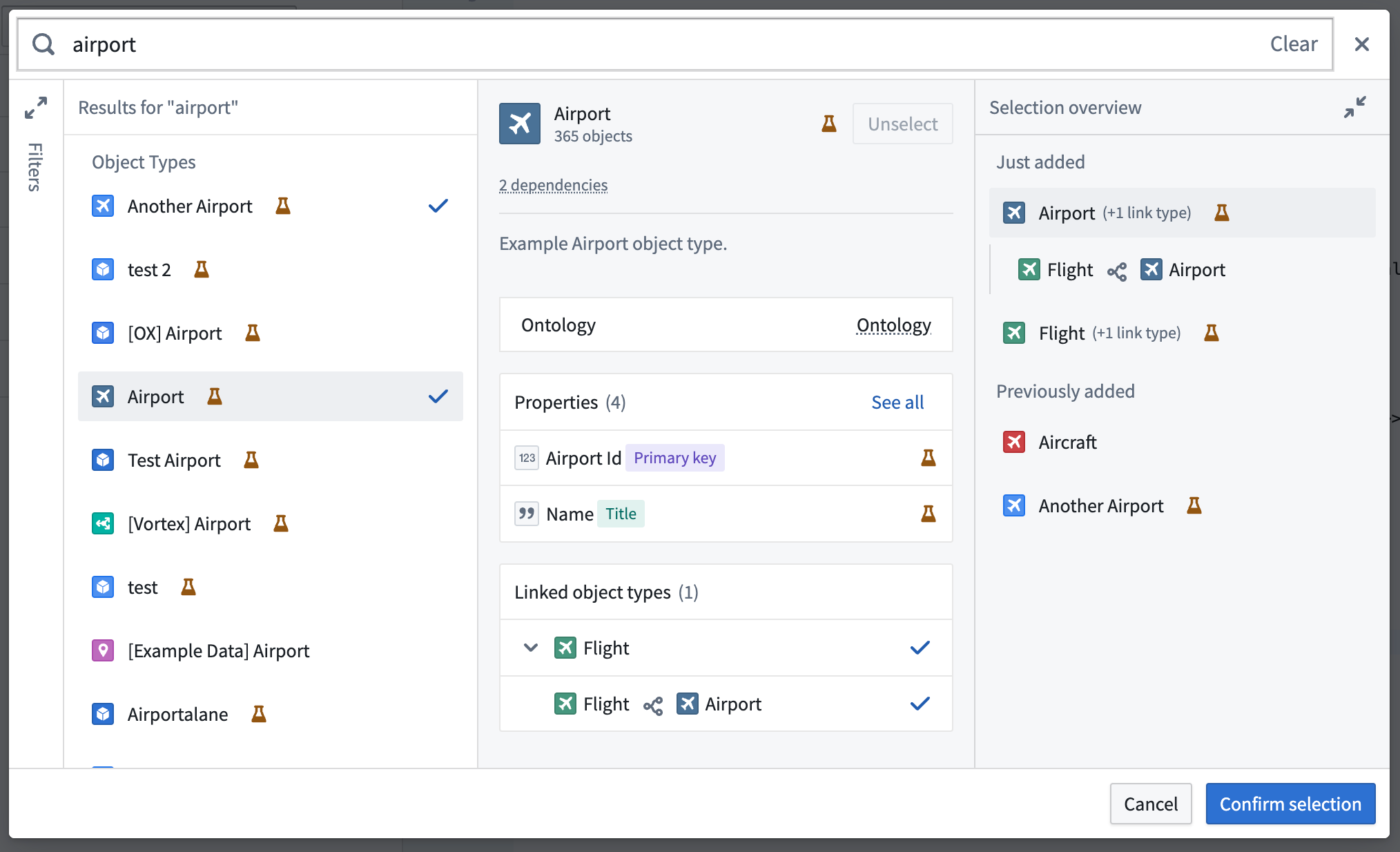The image size is (1400, 852).
Task: Click See all properties link
Action: pyautogui.click(x=898, y=402)
